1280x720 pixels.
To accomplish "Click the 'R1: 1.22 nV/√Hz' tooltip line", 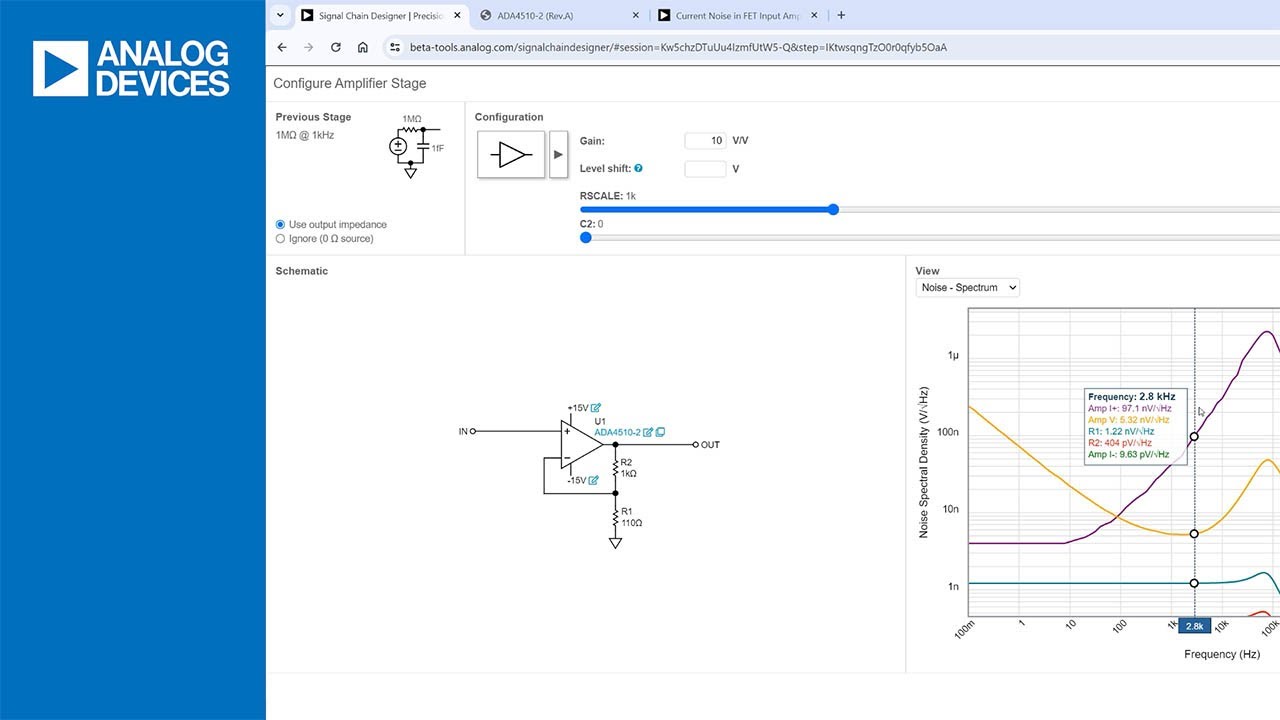I will coord(1121,432).
